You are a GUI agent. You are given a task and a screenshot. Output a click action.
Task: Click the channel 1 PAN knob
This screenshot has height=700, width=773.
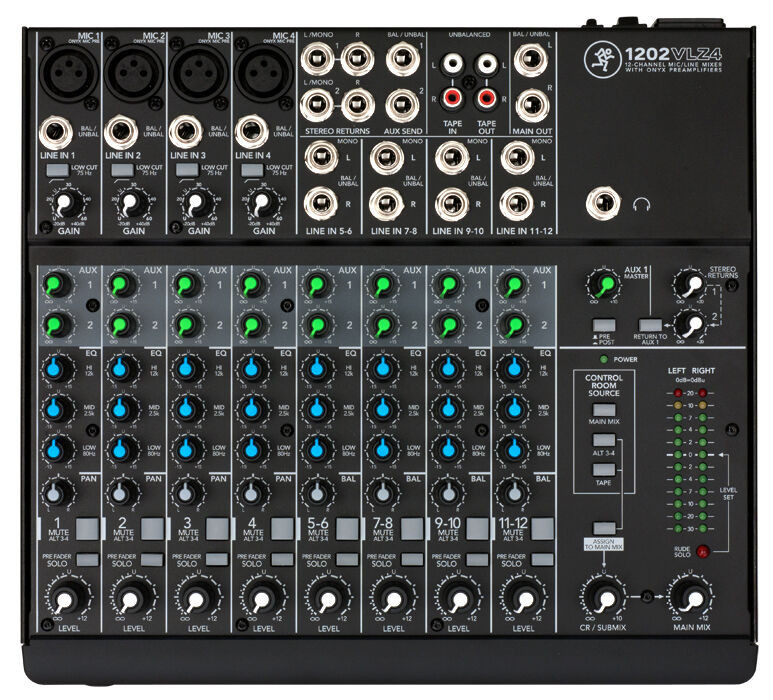coord(57,492)
